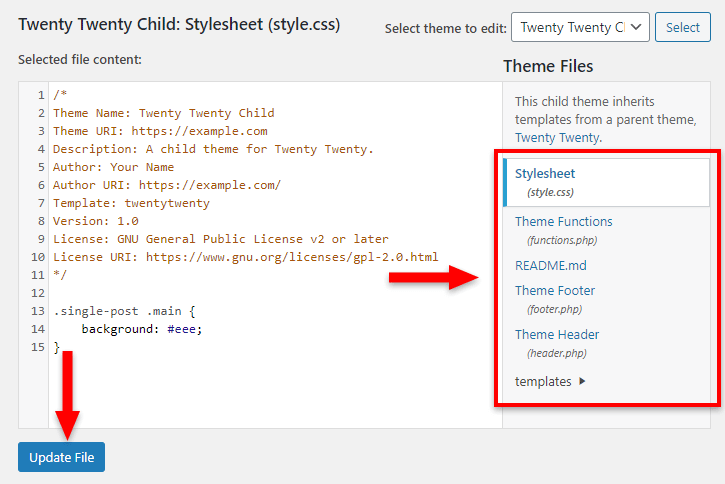Click the 'Author URI' code line

(x=167, y=185)
